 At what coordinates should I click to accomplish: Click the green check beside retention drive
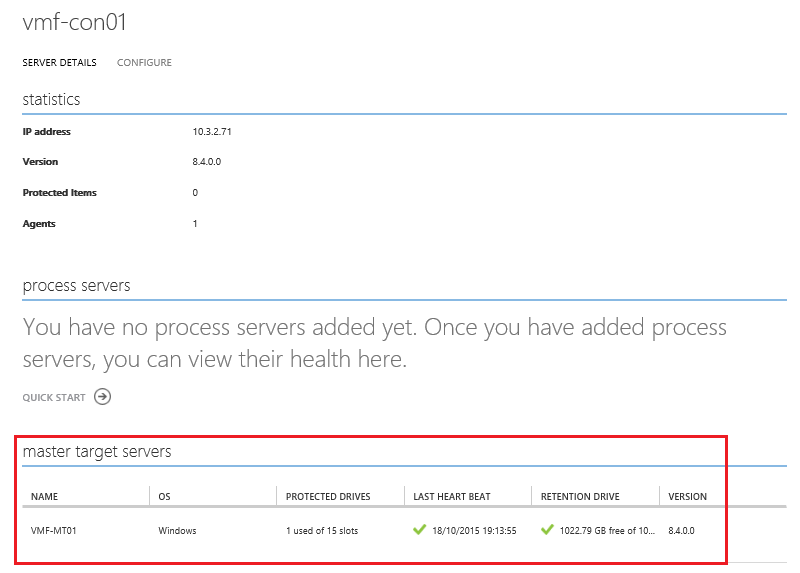547,530
